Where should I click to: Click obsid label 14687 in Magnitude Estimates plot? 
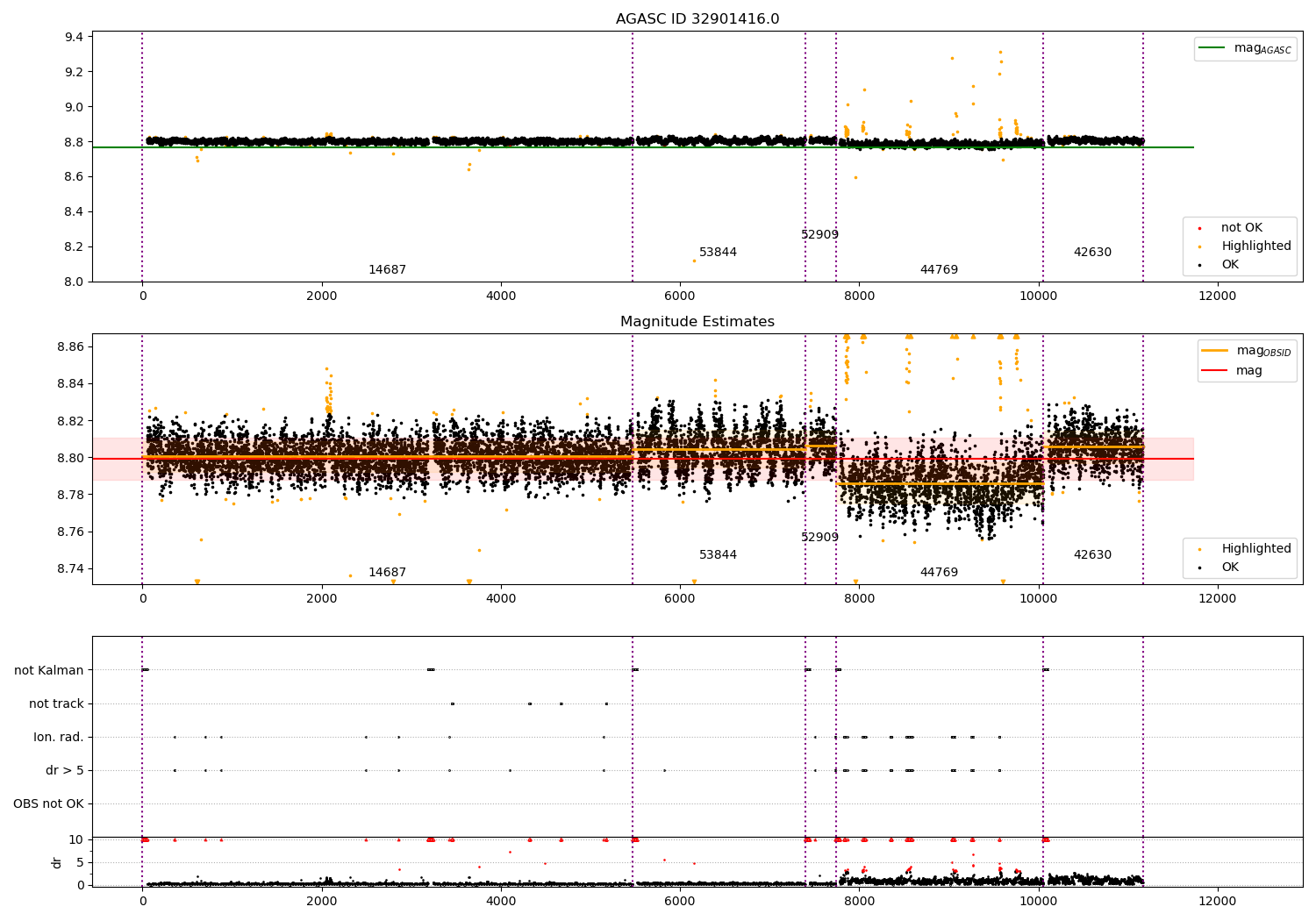387,573
